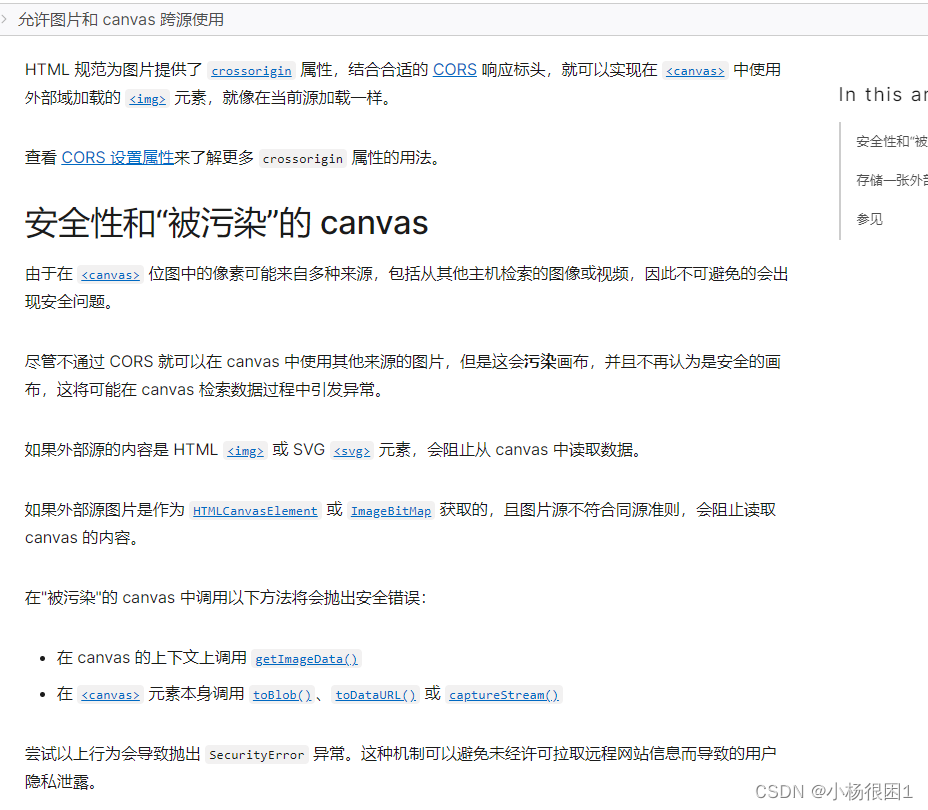Click the toBlob() method link

point(282,695)
